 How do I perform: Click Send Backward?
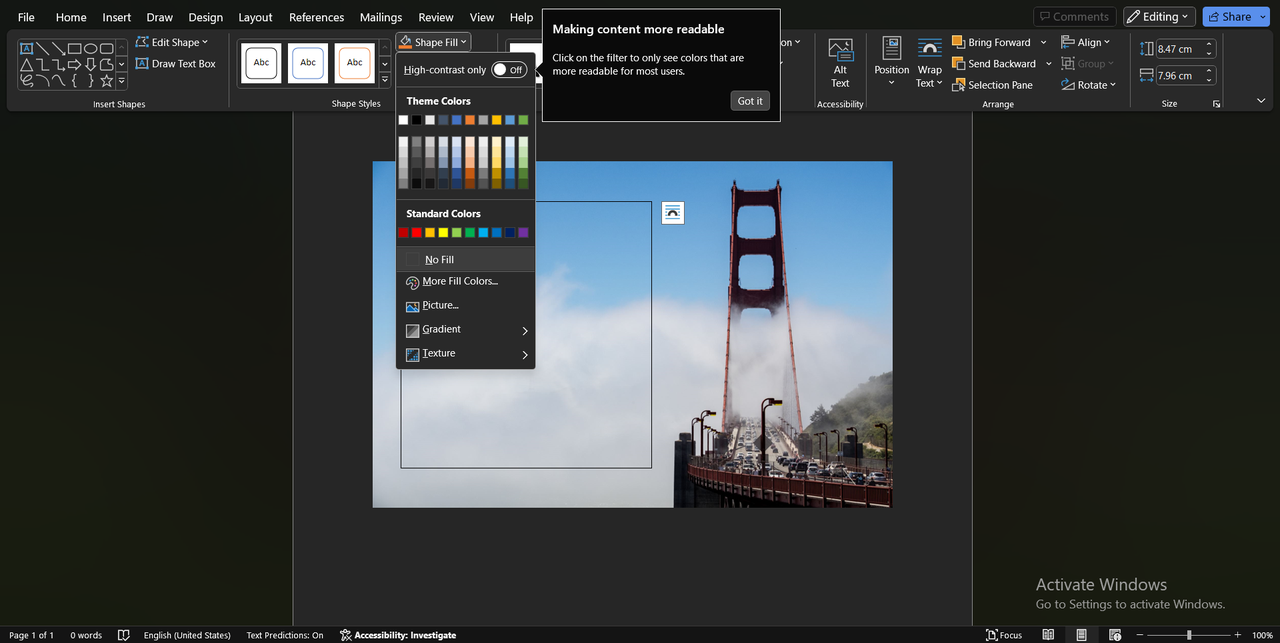pyautogui.click(x=993, y=64)
